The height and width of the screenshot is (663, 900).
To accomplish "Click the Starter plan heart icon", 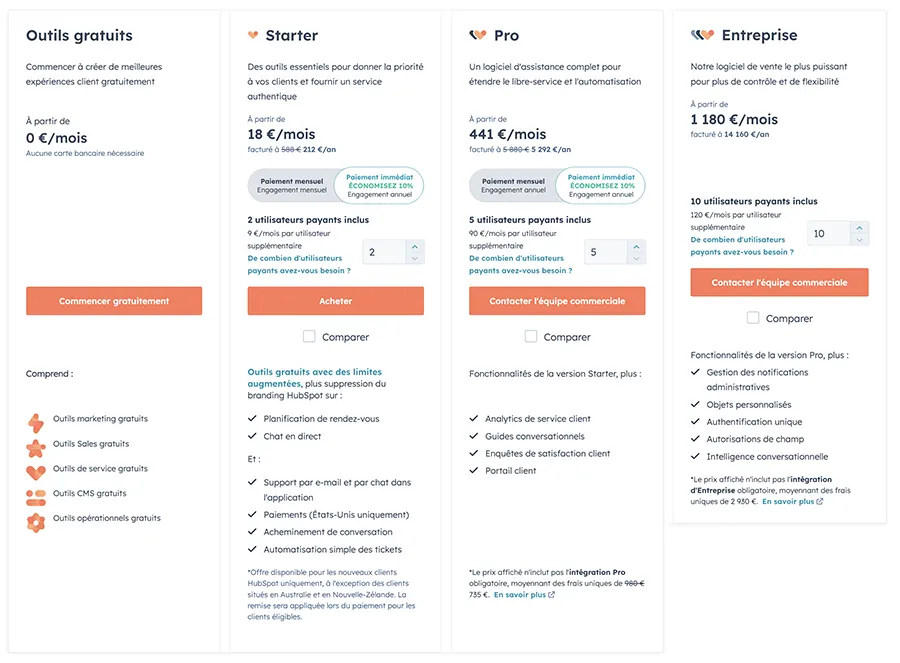I will (x=253, y=35).
